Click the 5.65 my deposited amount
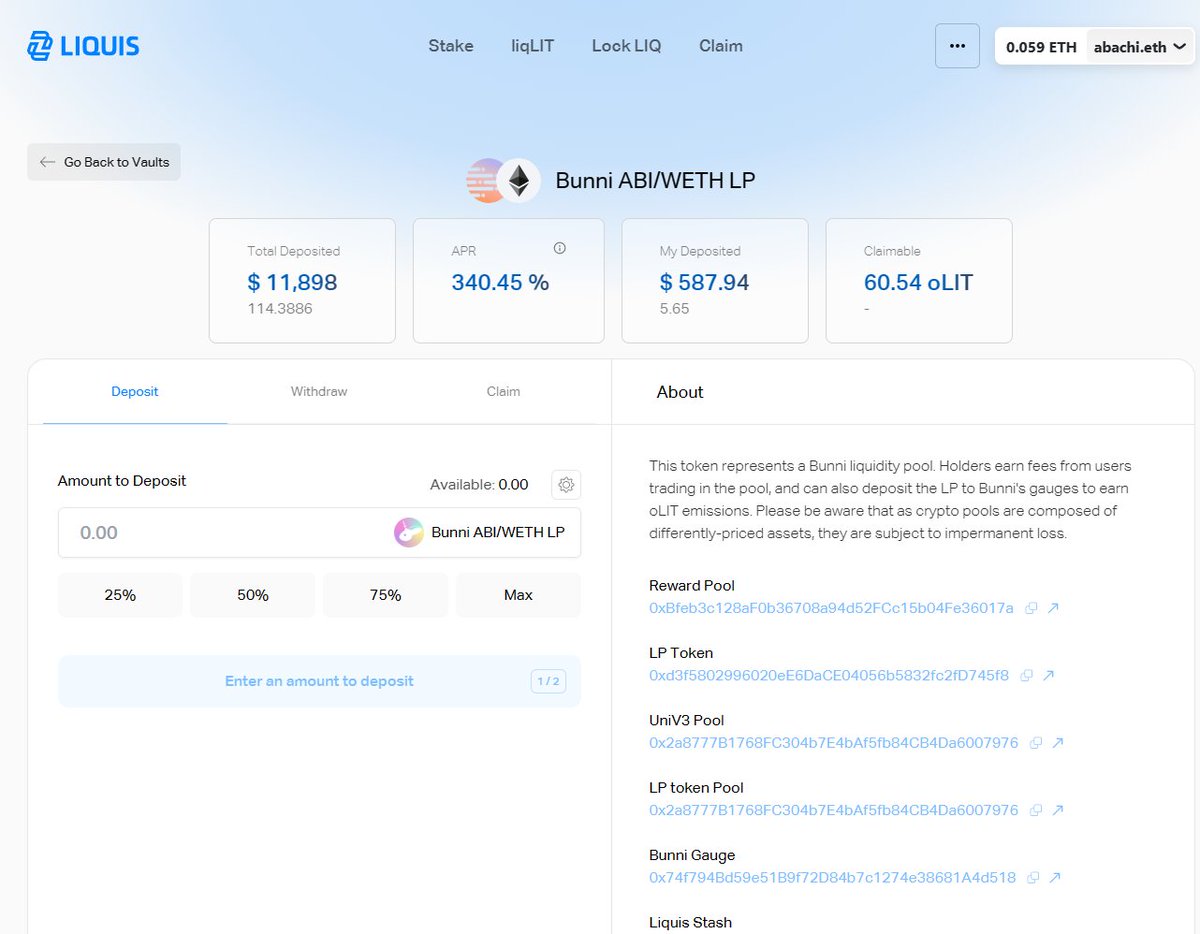 point(674,309)
